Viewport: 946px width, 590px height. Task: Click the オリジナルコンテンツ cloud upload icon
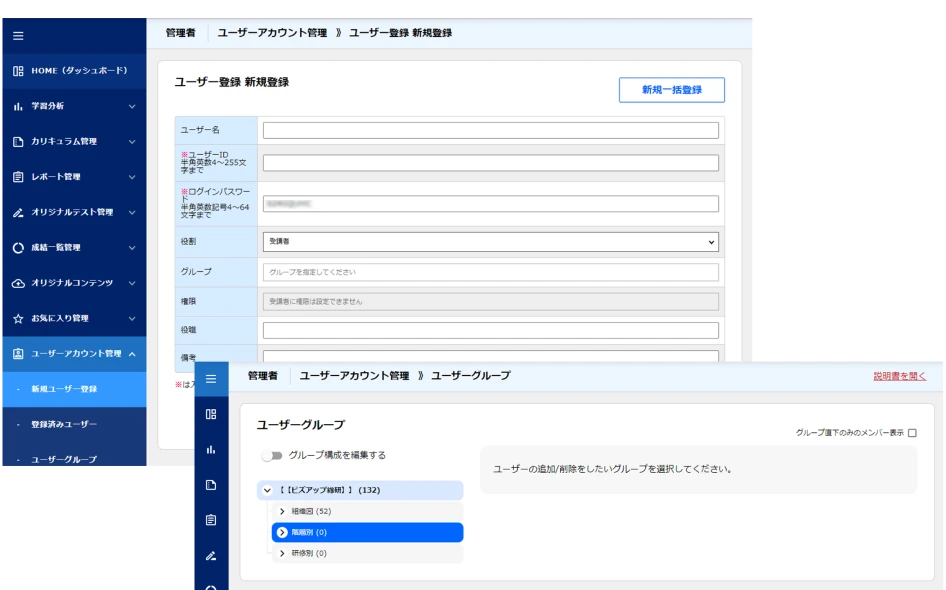tap(18, 283)
